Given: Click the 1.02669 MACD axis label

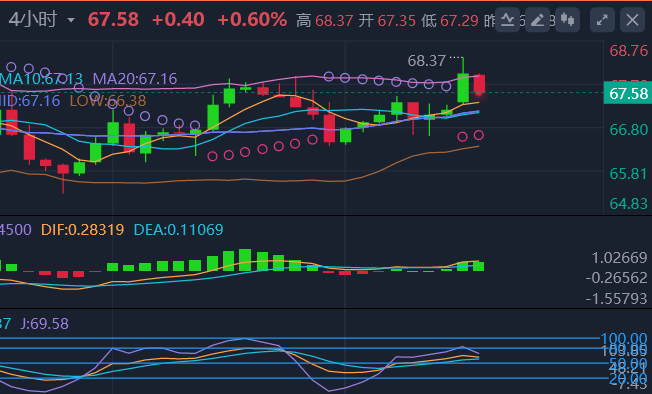Looking at the screenshot, I should point(619,258).
